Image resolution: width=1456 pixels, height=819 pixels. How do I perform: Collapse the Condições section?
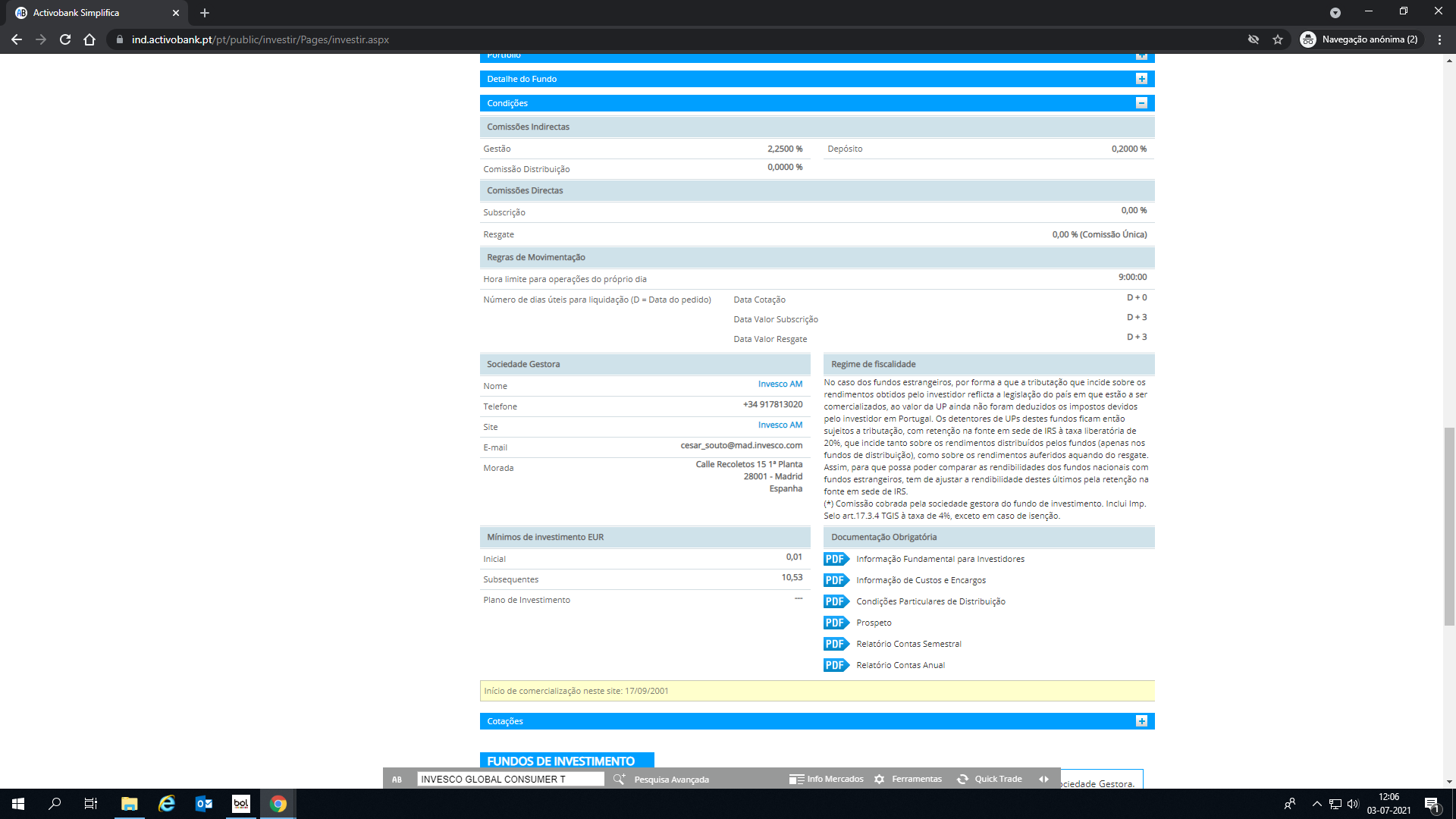click(x=1141, y=103)
